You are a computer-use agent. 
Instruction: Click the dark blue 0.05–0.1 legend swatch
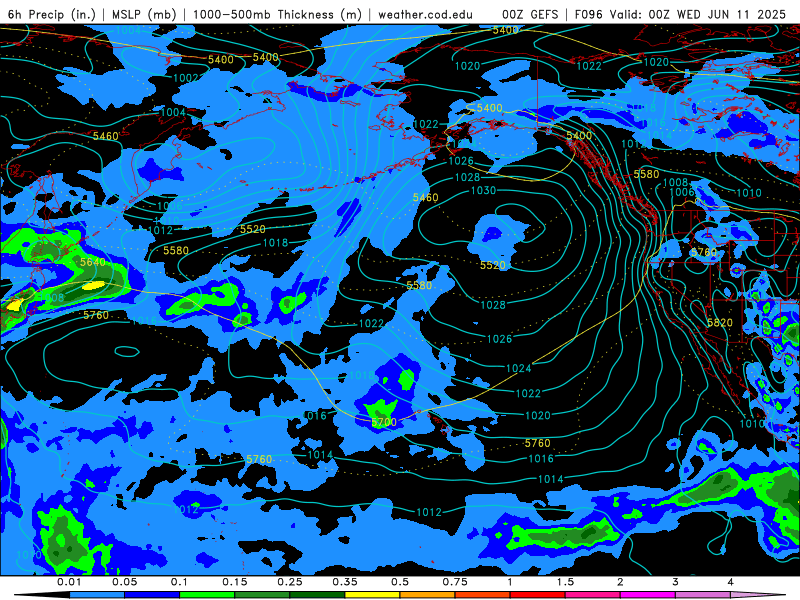coord(152,595)
